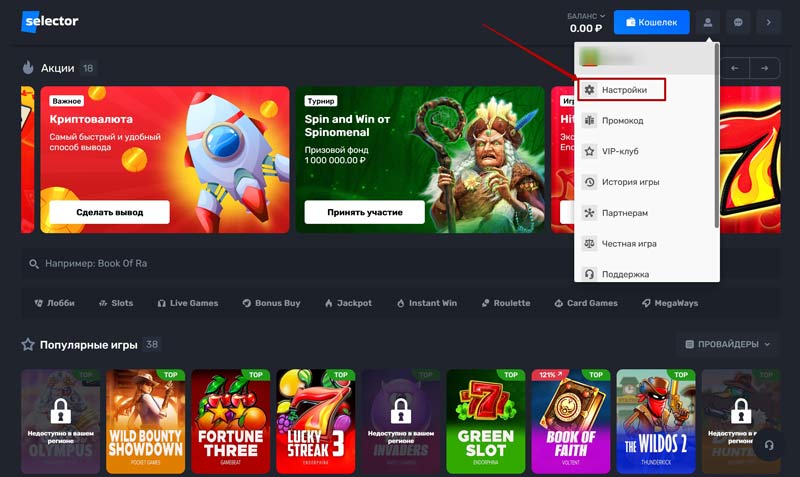Select the Bonus Buy category tab
Screen dimensions: 800x477
(270, 303)
